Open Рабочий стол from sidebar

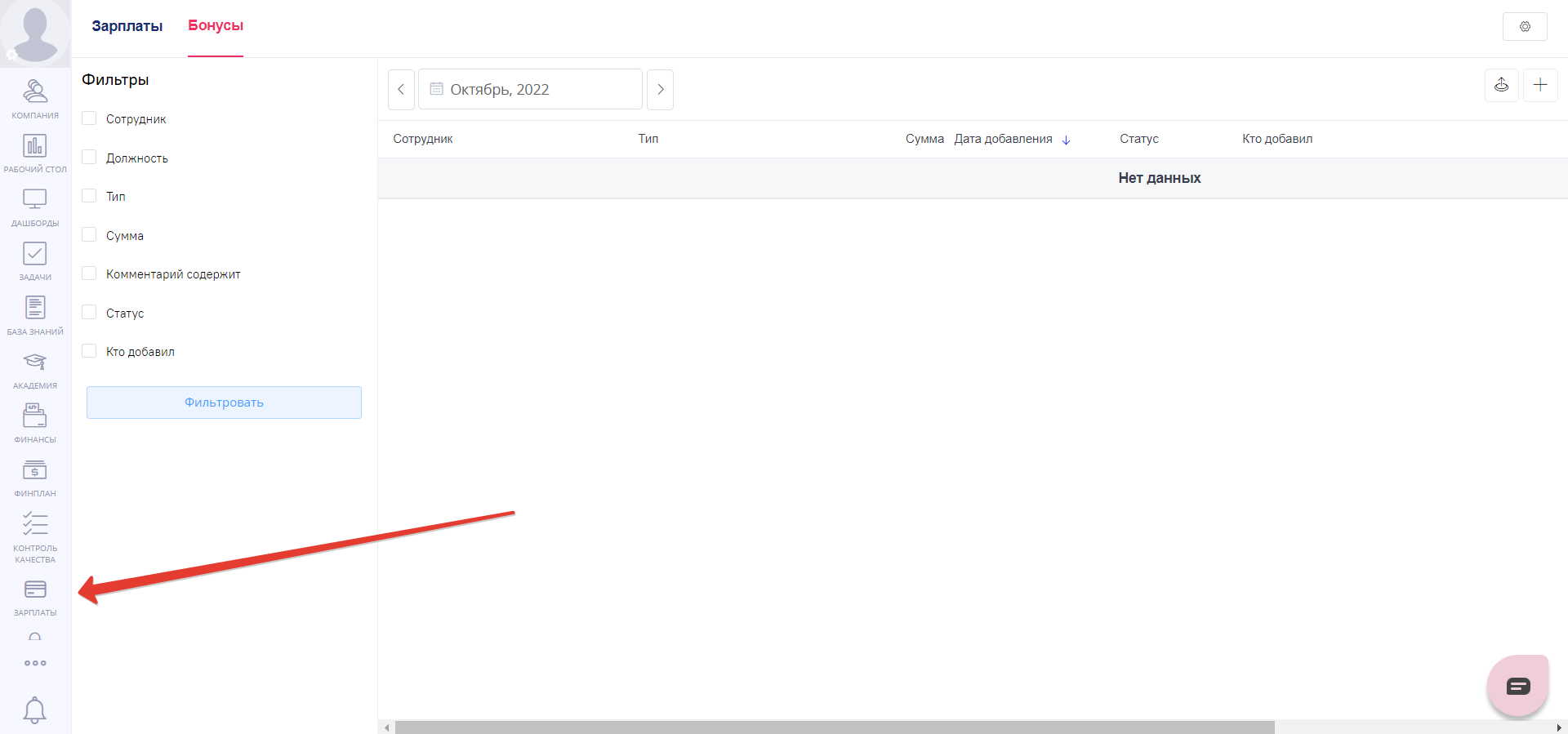[35, 153]
